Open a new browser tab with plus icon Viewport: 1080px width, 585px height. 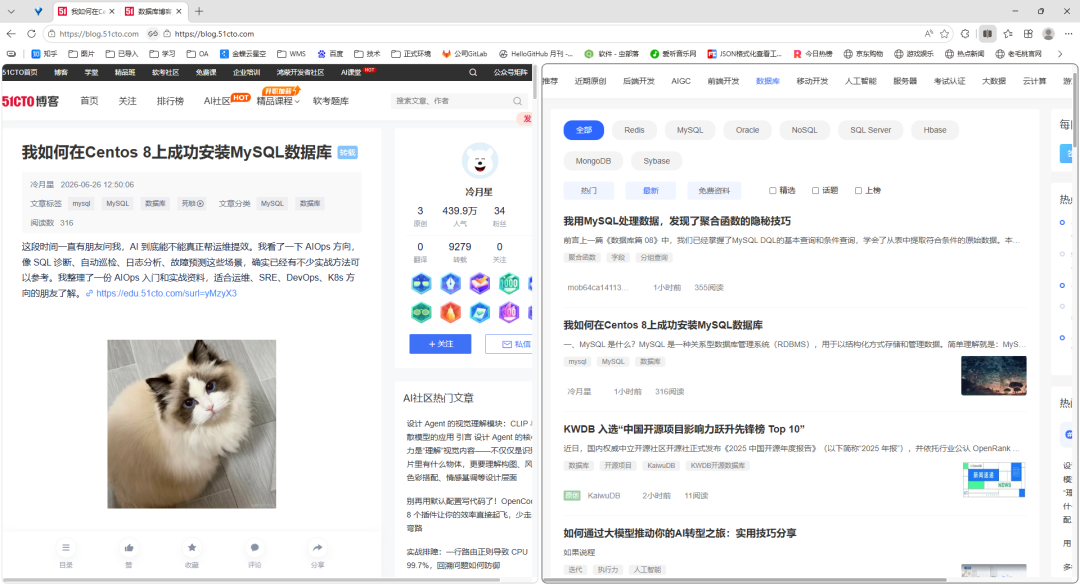click(199, 11)
